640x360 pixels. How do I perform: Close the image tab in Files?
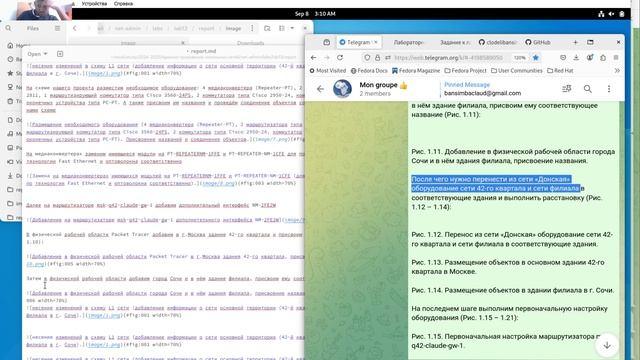(x=183, y=43)
